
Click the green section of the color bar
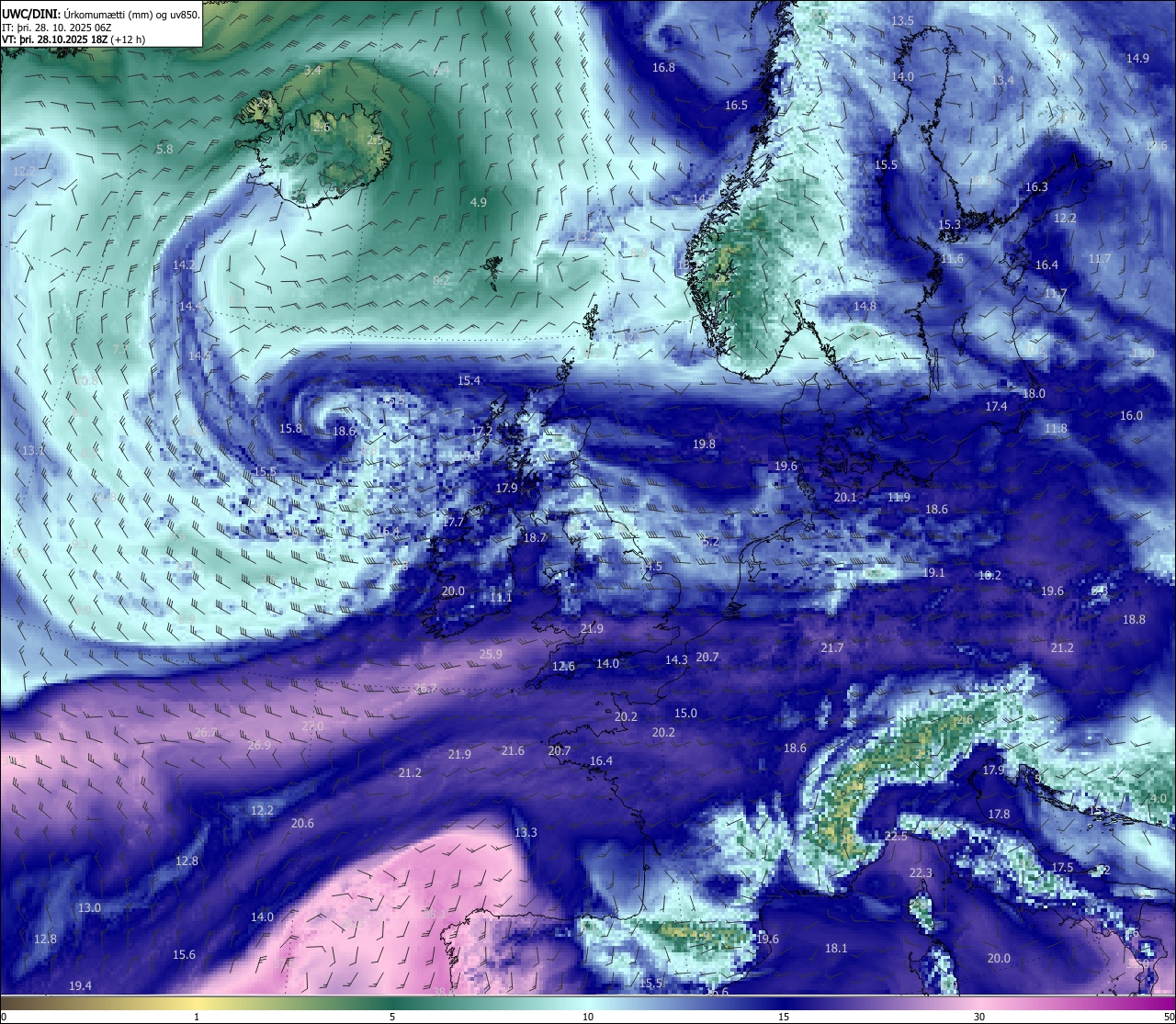[x=392, y=1003]
